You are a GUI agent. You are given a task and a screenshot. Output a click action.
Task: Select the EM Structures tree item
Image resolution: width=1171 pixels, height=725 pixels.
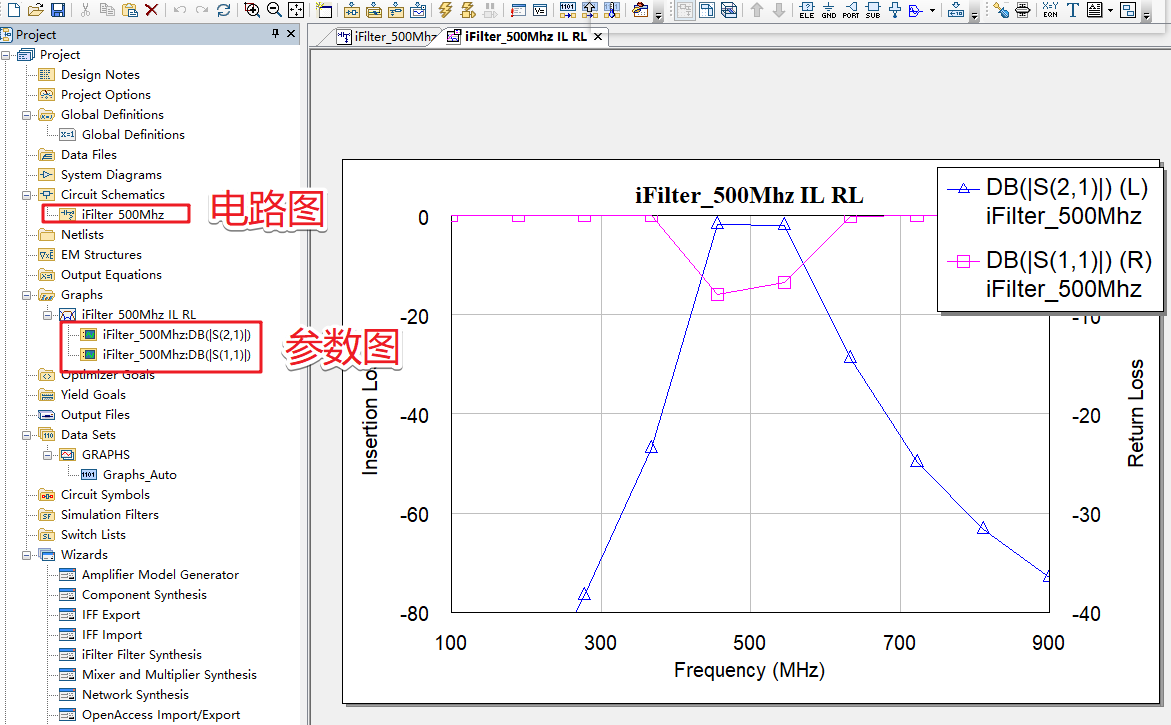(101, 255)
